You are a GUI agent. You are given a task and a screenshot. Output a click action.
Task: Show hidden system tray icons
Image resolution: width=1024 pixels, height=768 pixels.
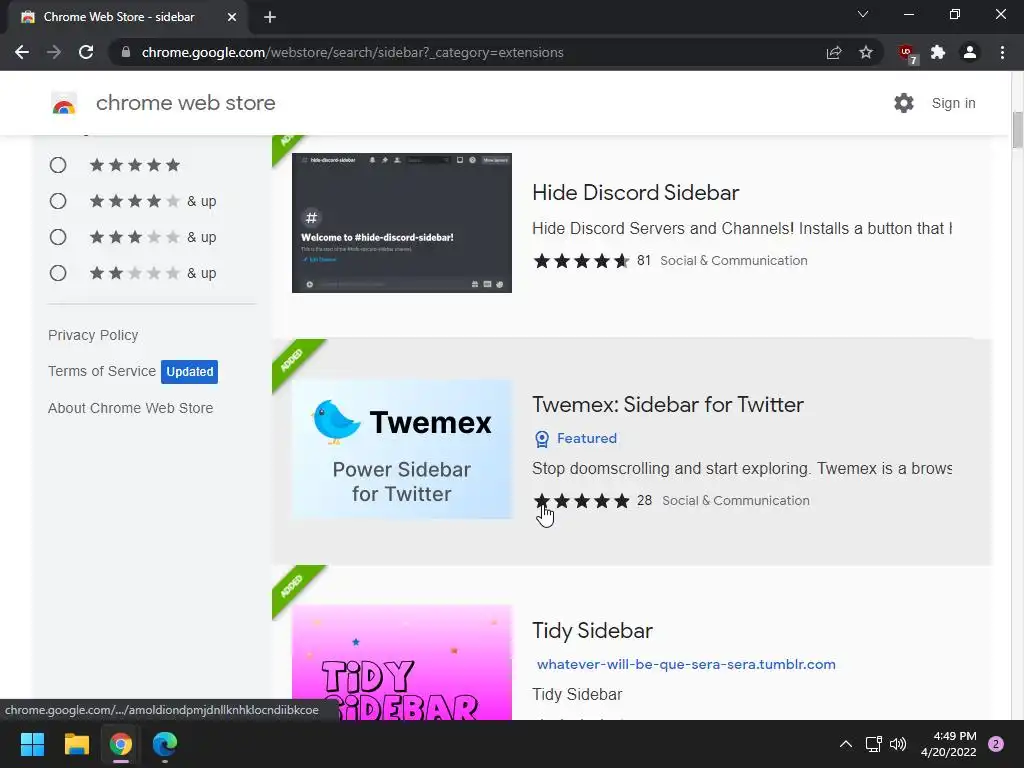click(x=846, y=744)
